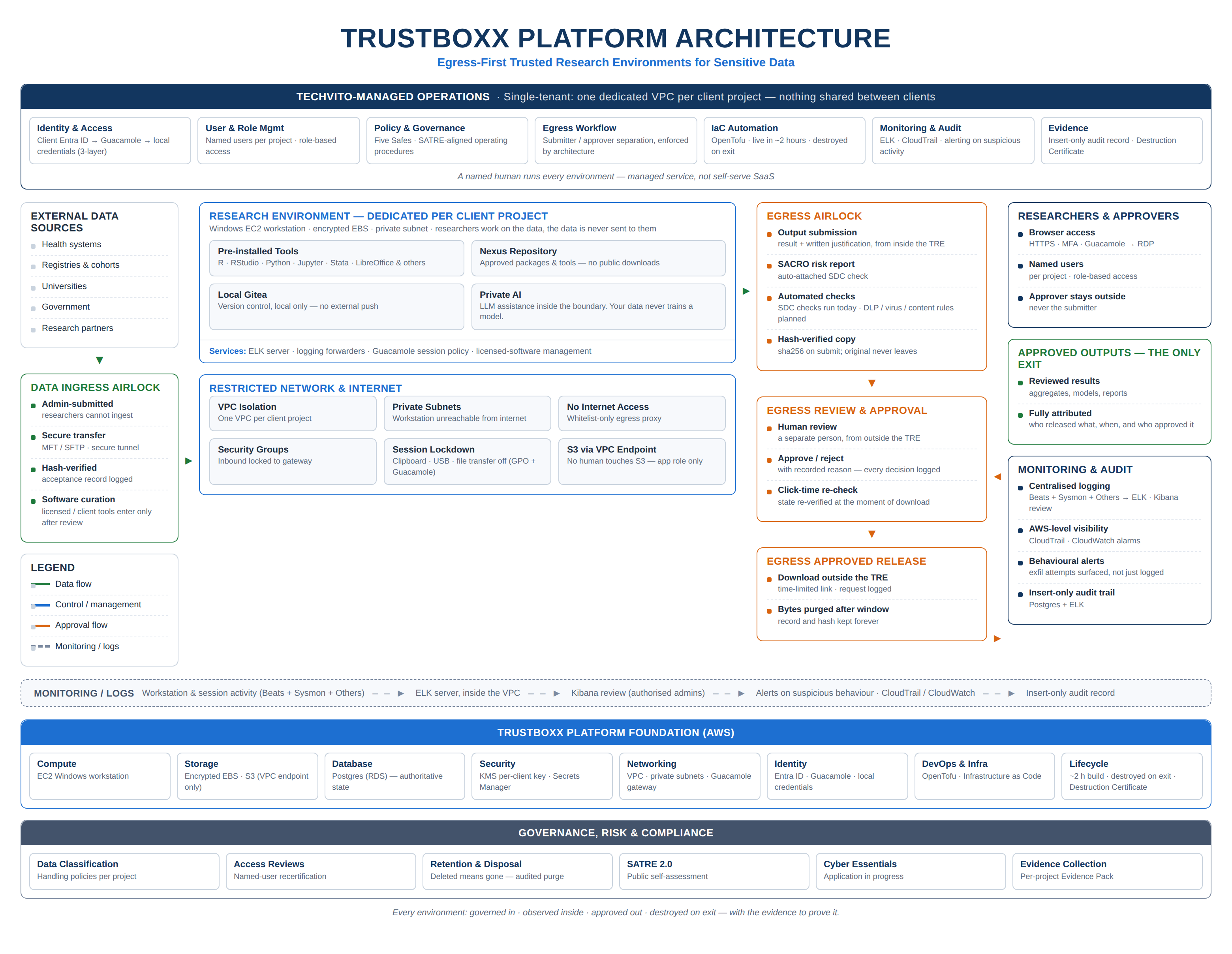This screenshot has width=1232, height=954.
Task: Select the No Internet Access box
Action: 642,413
